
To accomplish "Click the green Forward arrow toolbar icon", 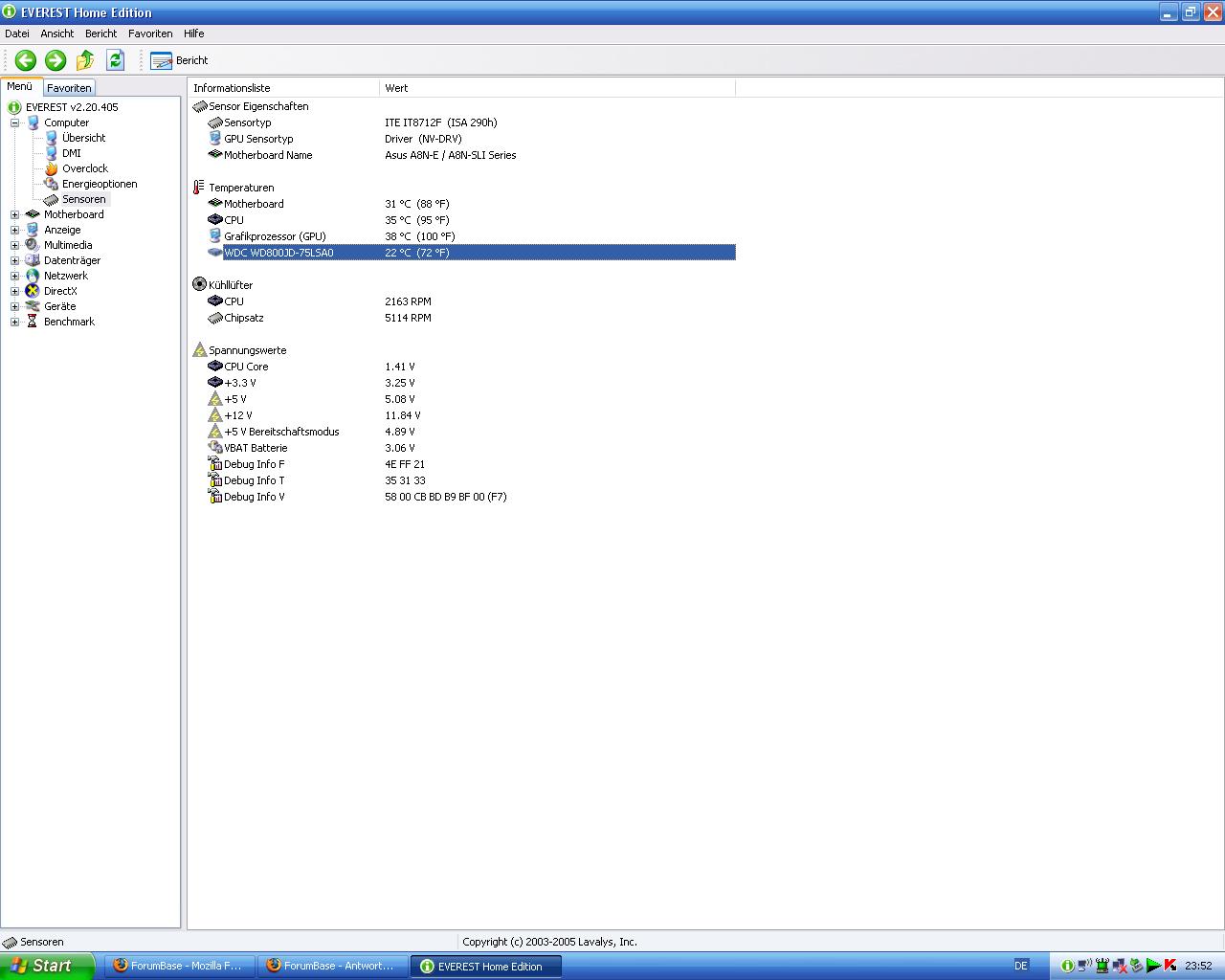I will [56, 60].
